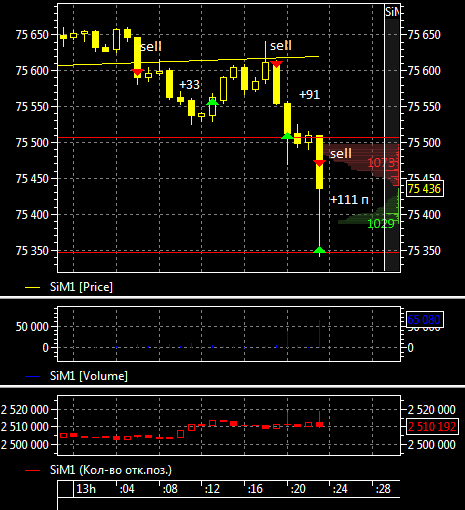465x510 pixels.
Task: Select the +111 п profit annotation
Action: (x=349, y=199)
